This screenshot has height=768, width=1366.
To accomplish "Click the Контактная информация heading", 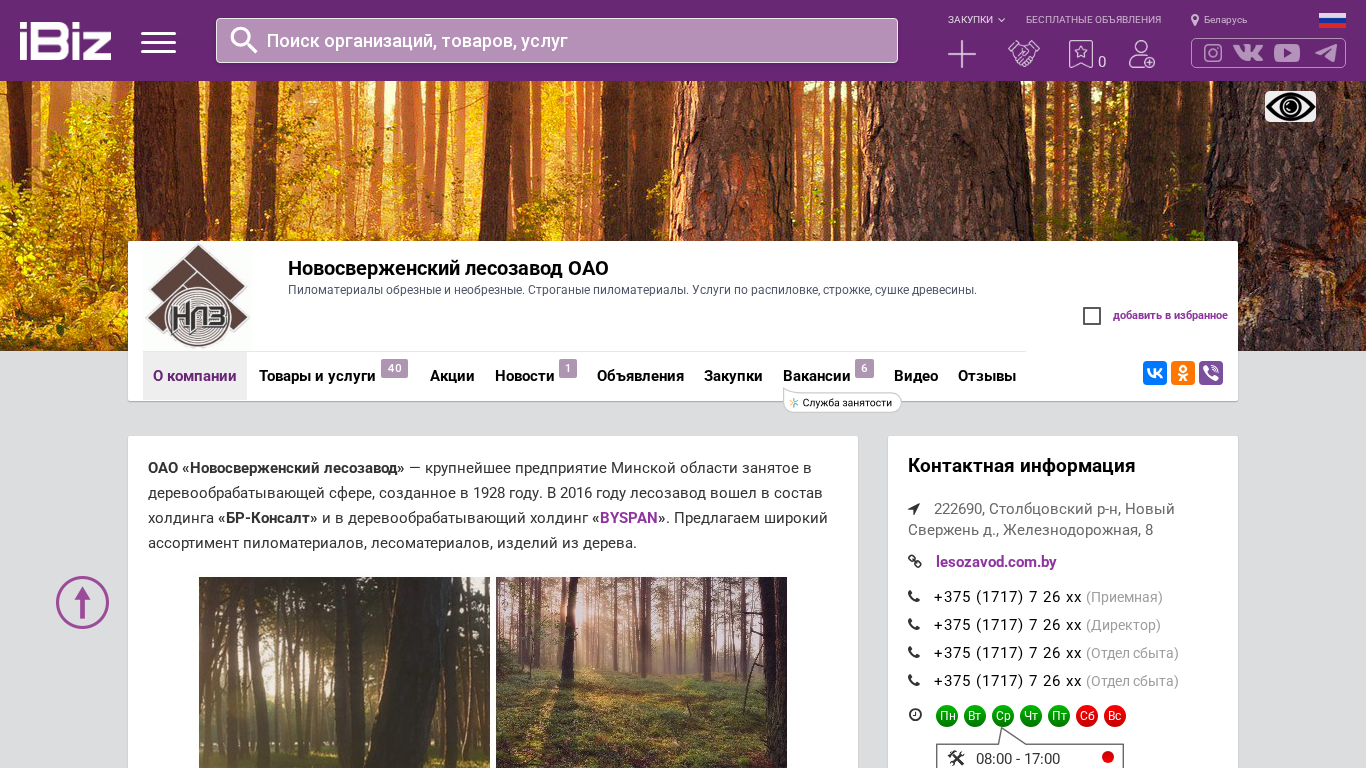I will [1021, 466].
